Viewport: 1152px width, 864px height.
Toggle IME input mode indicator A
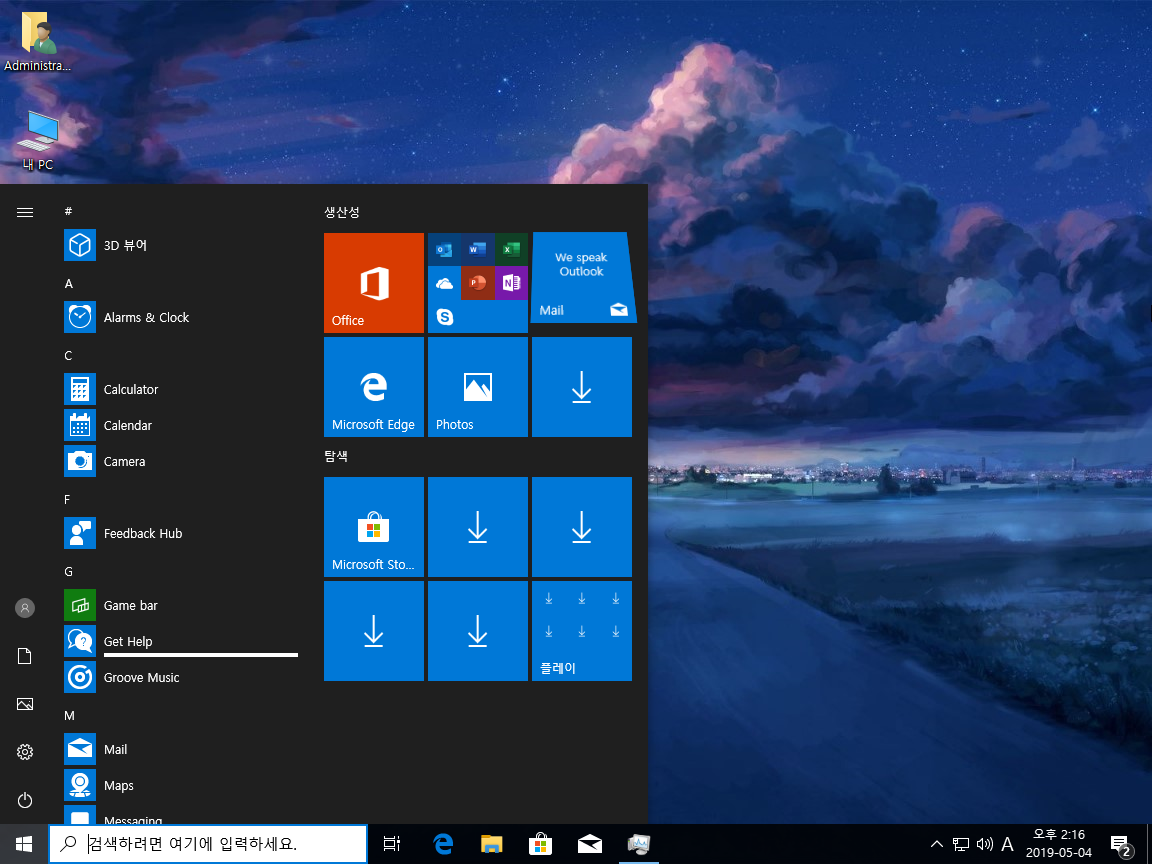coord(1007,844)
